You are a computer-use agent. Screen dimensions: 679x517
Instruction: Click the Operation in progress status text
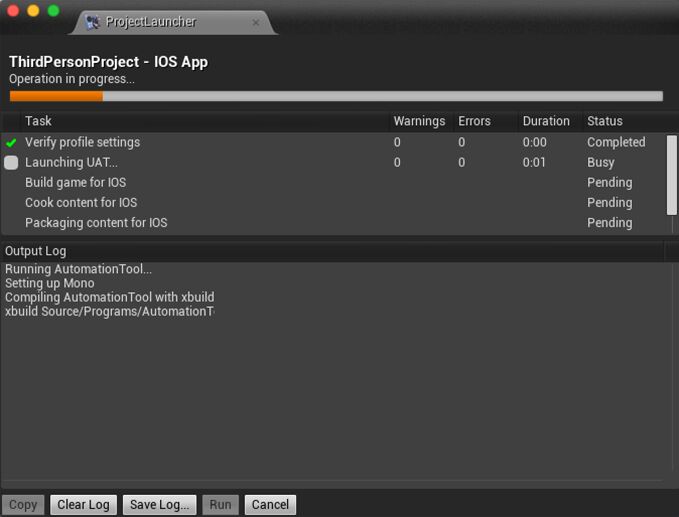click(72, 79)
